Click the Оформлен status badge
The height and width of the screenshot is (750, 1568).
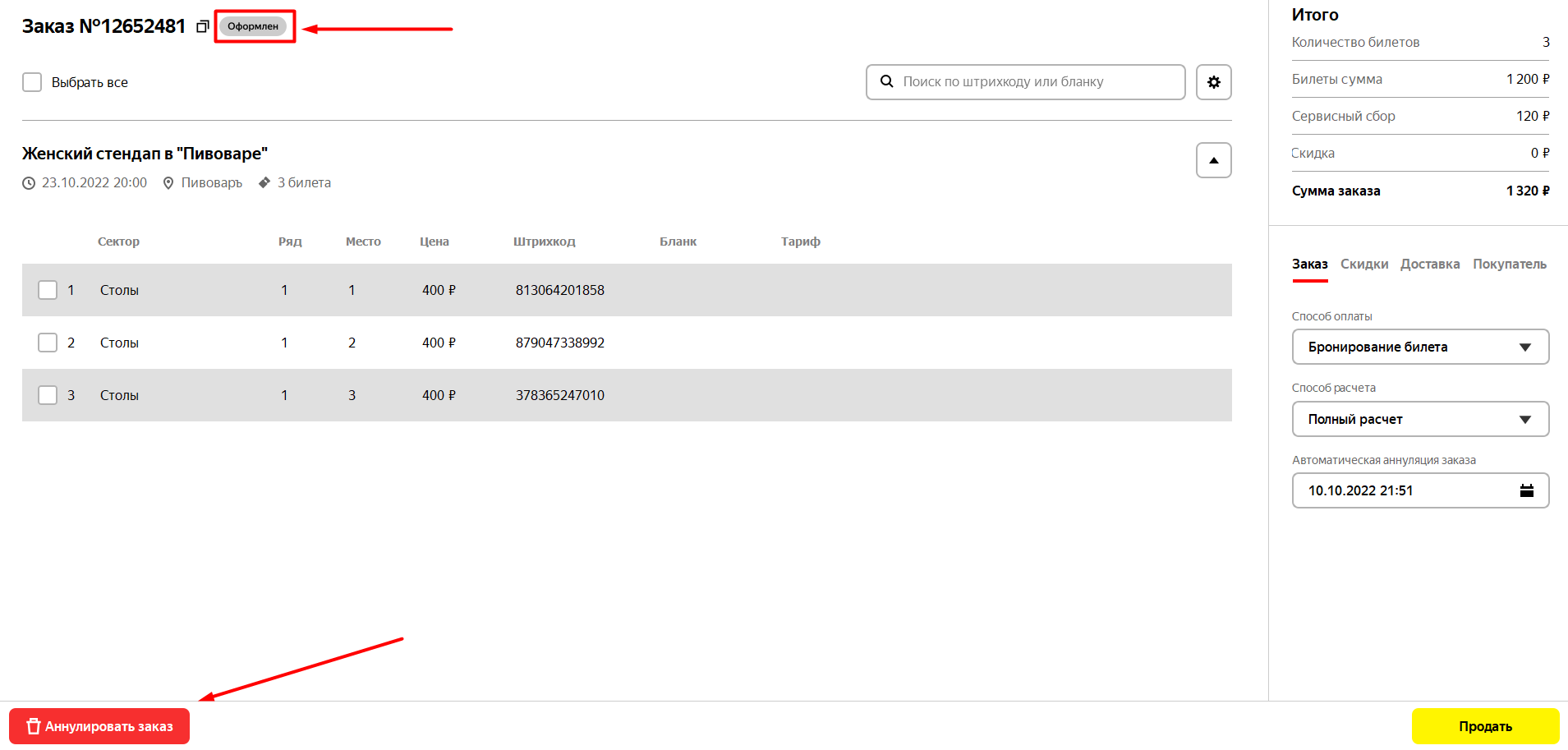coord(253,26)
